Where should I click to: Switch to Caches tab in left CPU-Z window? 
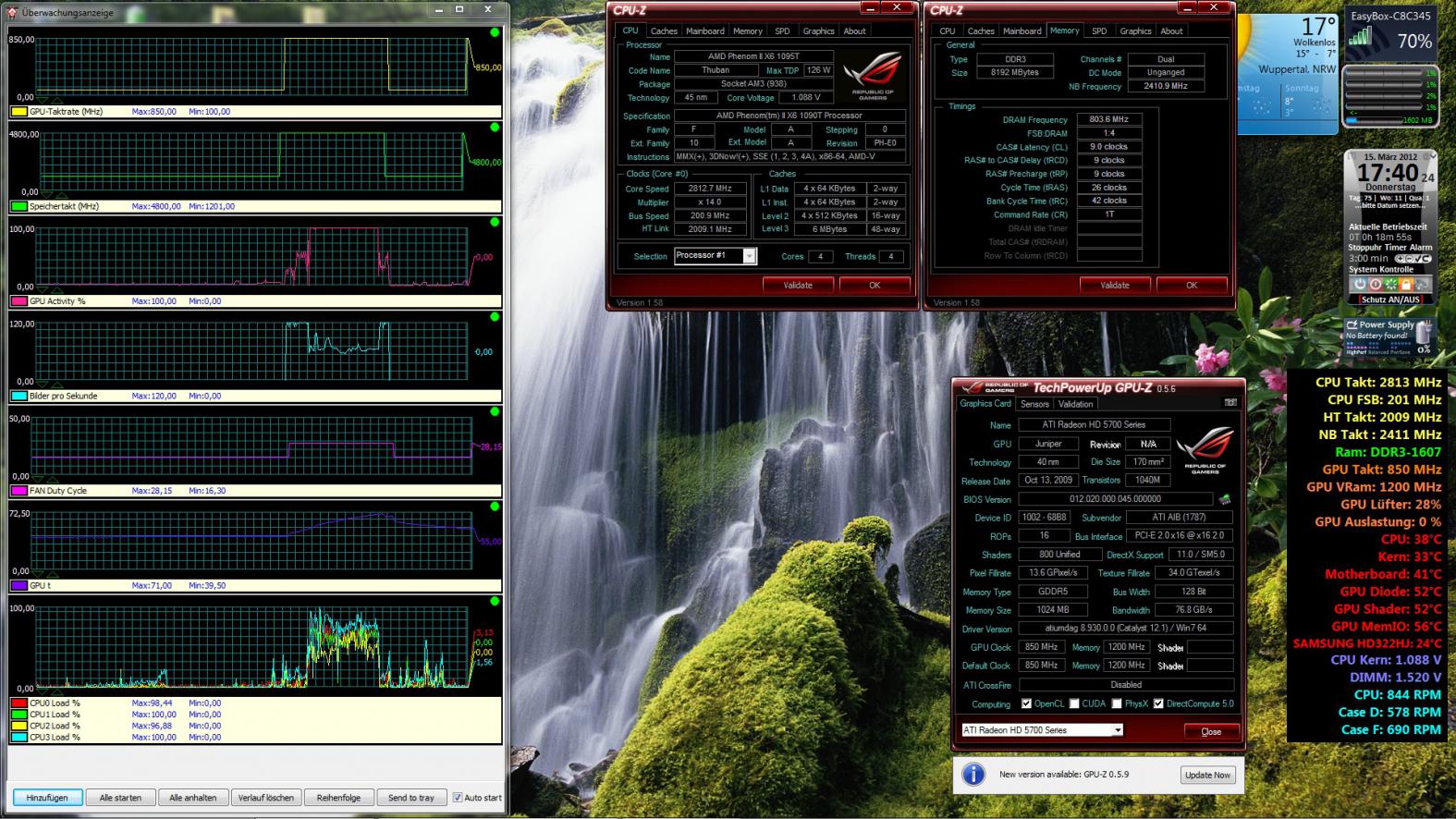[664, 31]
